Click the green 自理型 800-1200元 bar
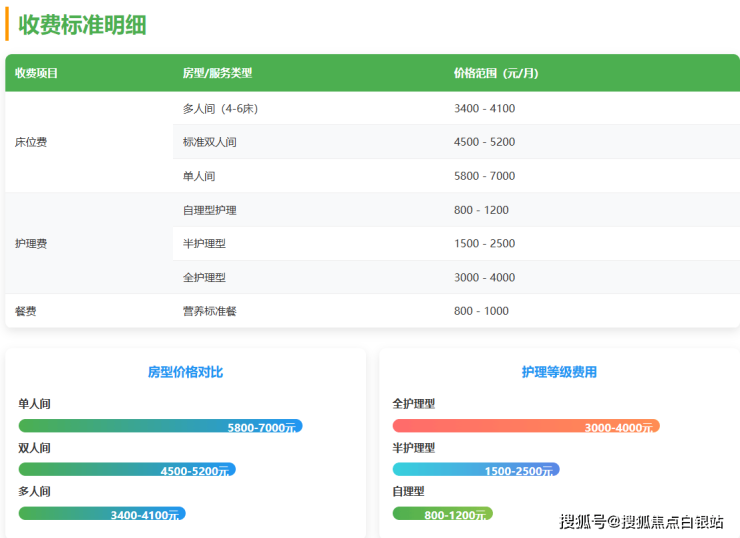 coord(442,514)
